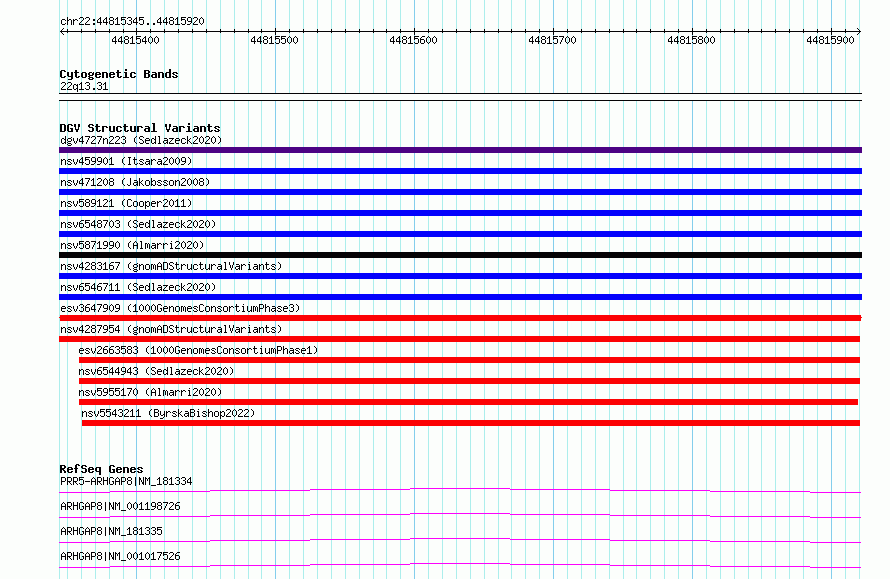Screen dimensions: 890x579
Task: Click the 44815400 ruler position label
Action: click(135, 40)
